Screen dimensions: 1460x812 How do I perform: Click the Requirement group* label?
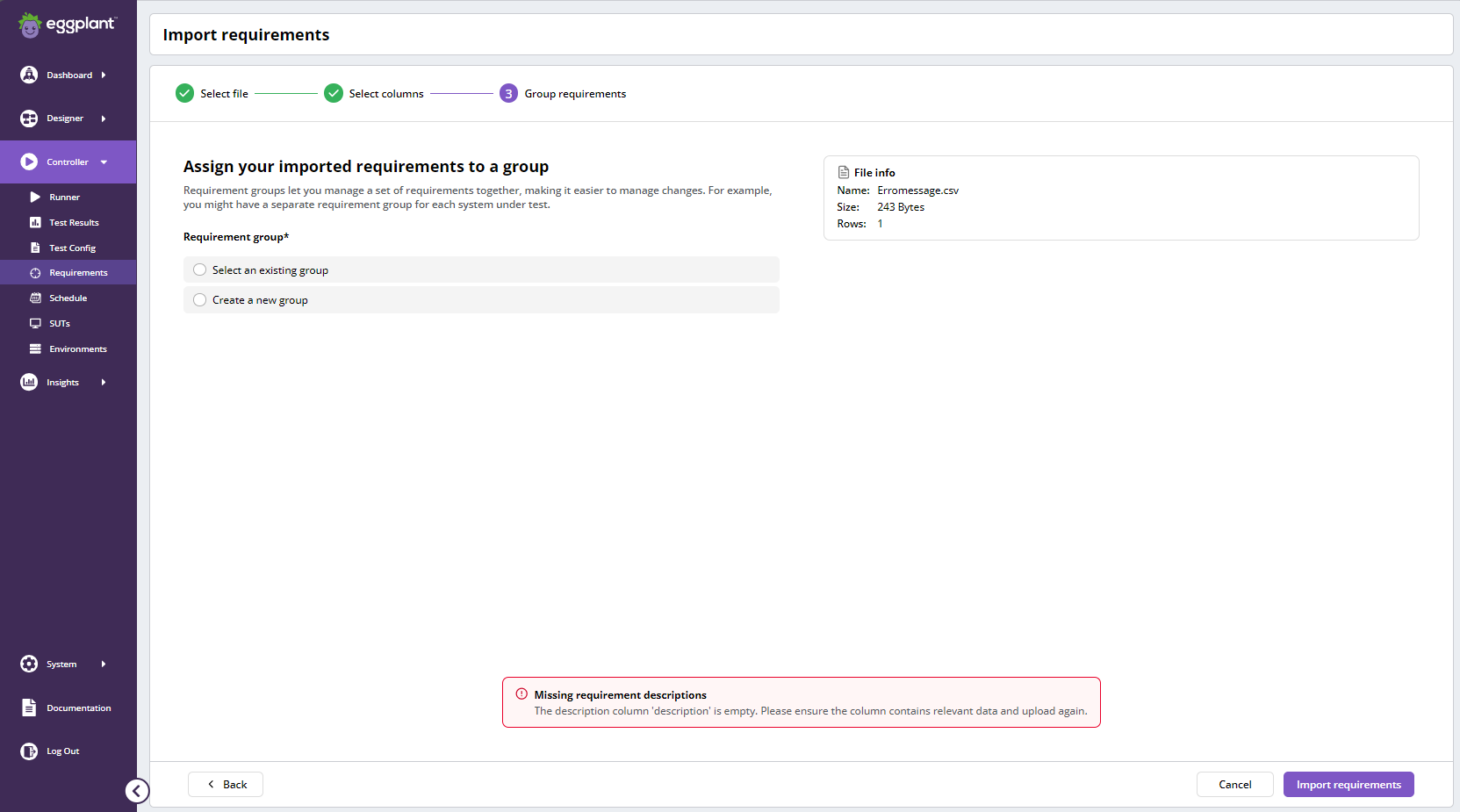click(x=236, y=237)
